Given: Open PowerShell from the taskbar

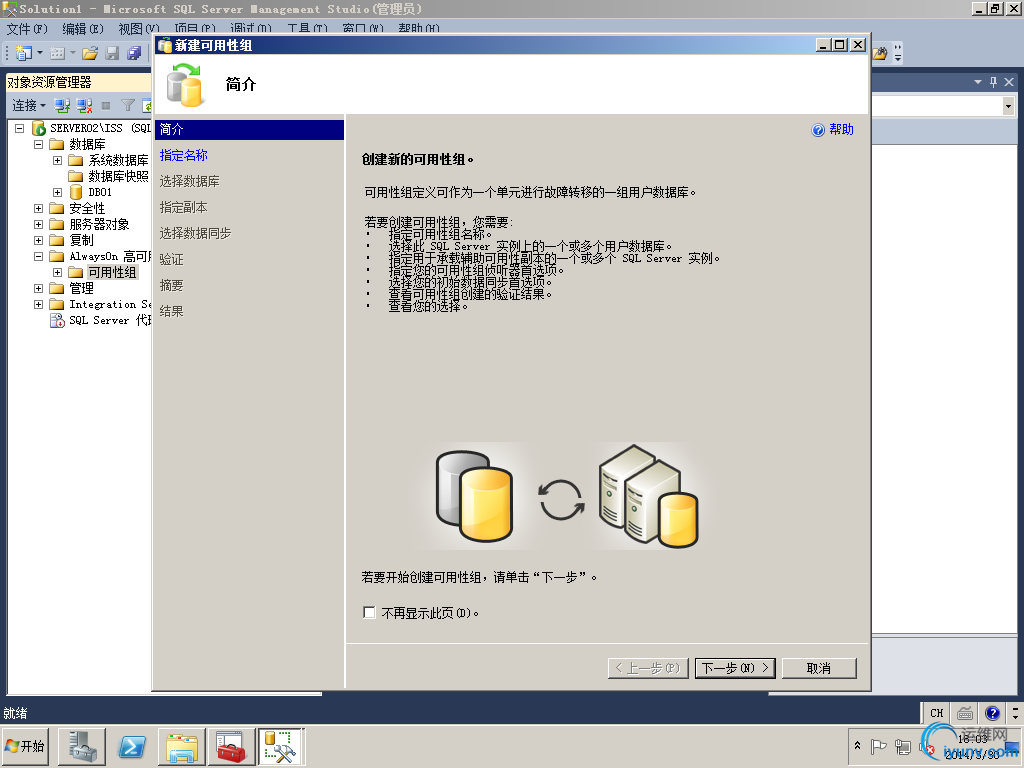Looking at the screenshot, I should (x=132, y=746).
